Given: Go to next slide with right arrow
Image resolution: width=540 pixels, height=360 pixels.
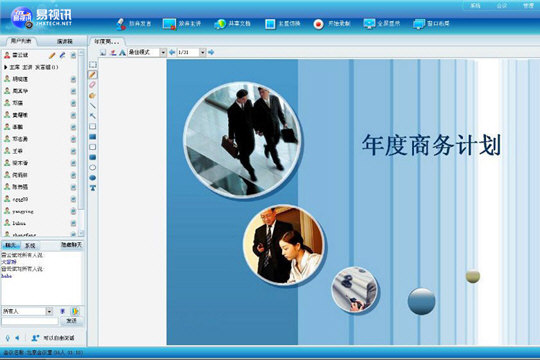Looking at the screenshot, I should tap(211, 52).
